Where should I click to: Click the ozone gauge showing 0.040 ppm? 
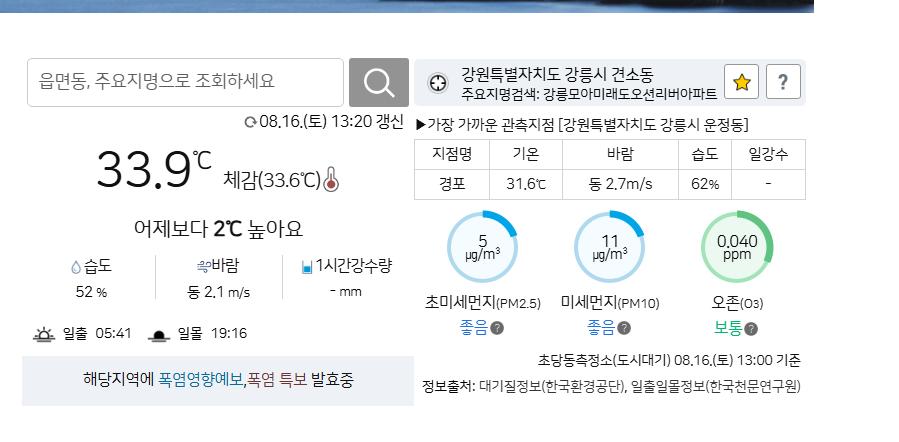tap(737, 247)
